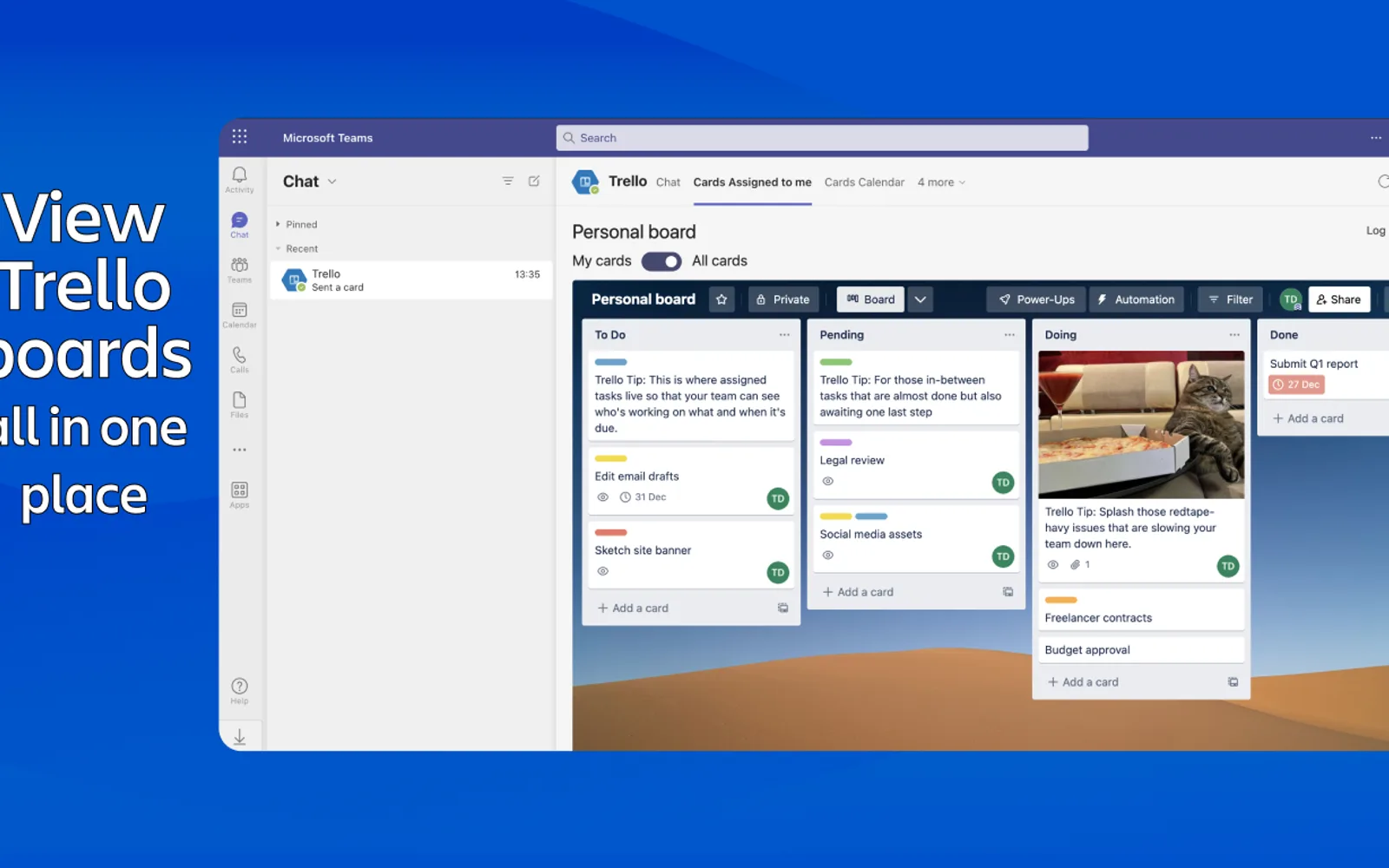This screenshot has width=1389, height=868.
Task: Open To Do list options menu
Action: click(x=784, y=335)
